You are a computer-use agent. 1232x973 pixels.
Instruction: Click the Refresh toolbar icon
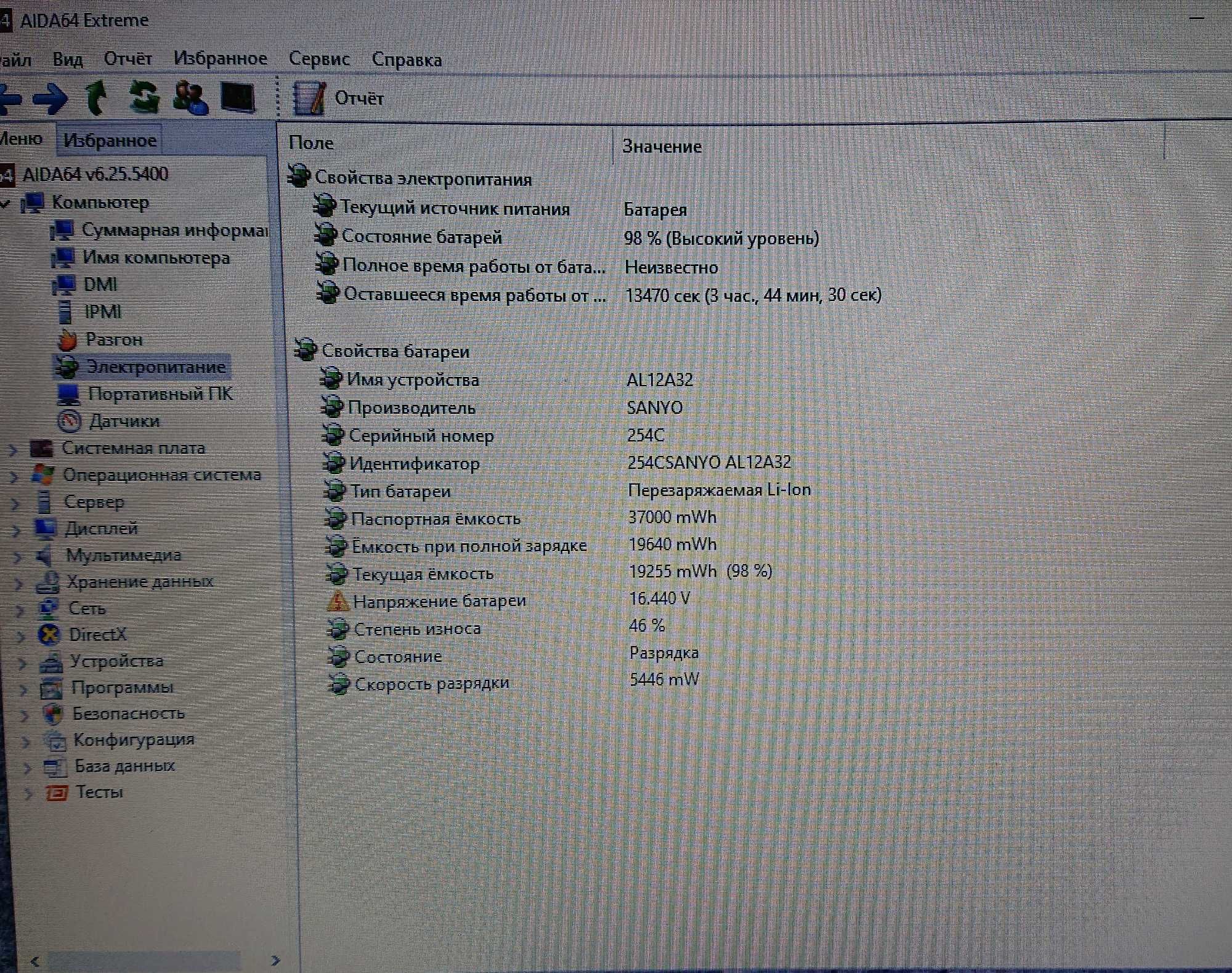[144, 97]
